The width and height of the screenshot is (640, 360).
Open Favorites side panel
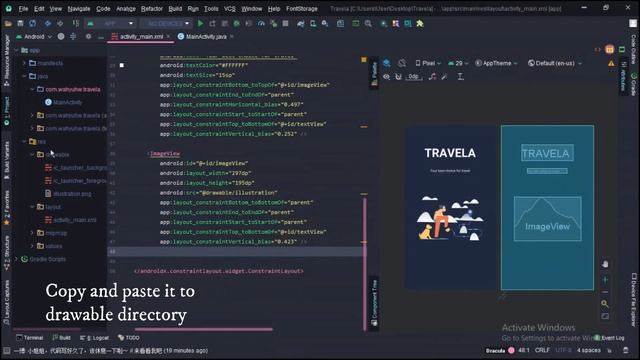[7, 207]
